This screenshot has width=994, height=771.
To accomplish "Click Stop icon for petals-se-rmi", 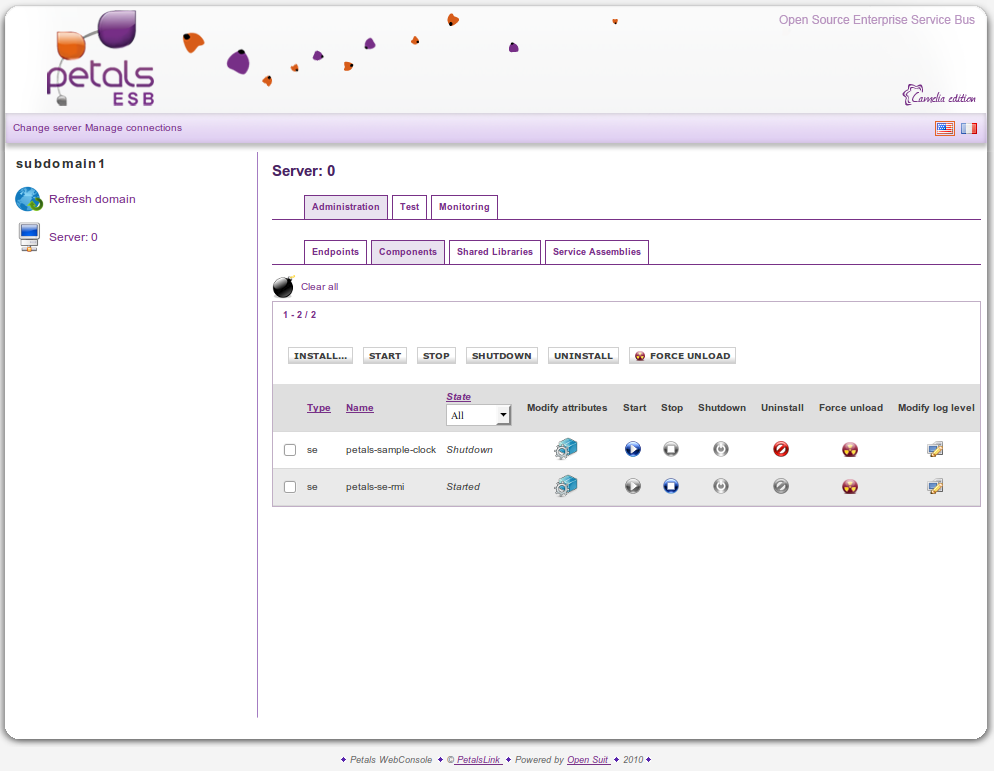I will point(671,487).
